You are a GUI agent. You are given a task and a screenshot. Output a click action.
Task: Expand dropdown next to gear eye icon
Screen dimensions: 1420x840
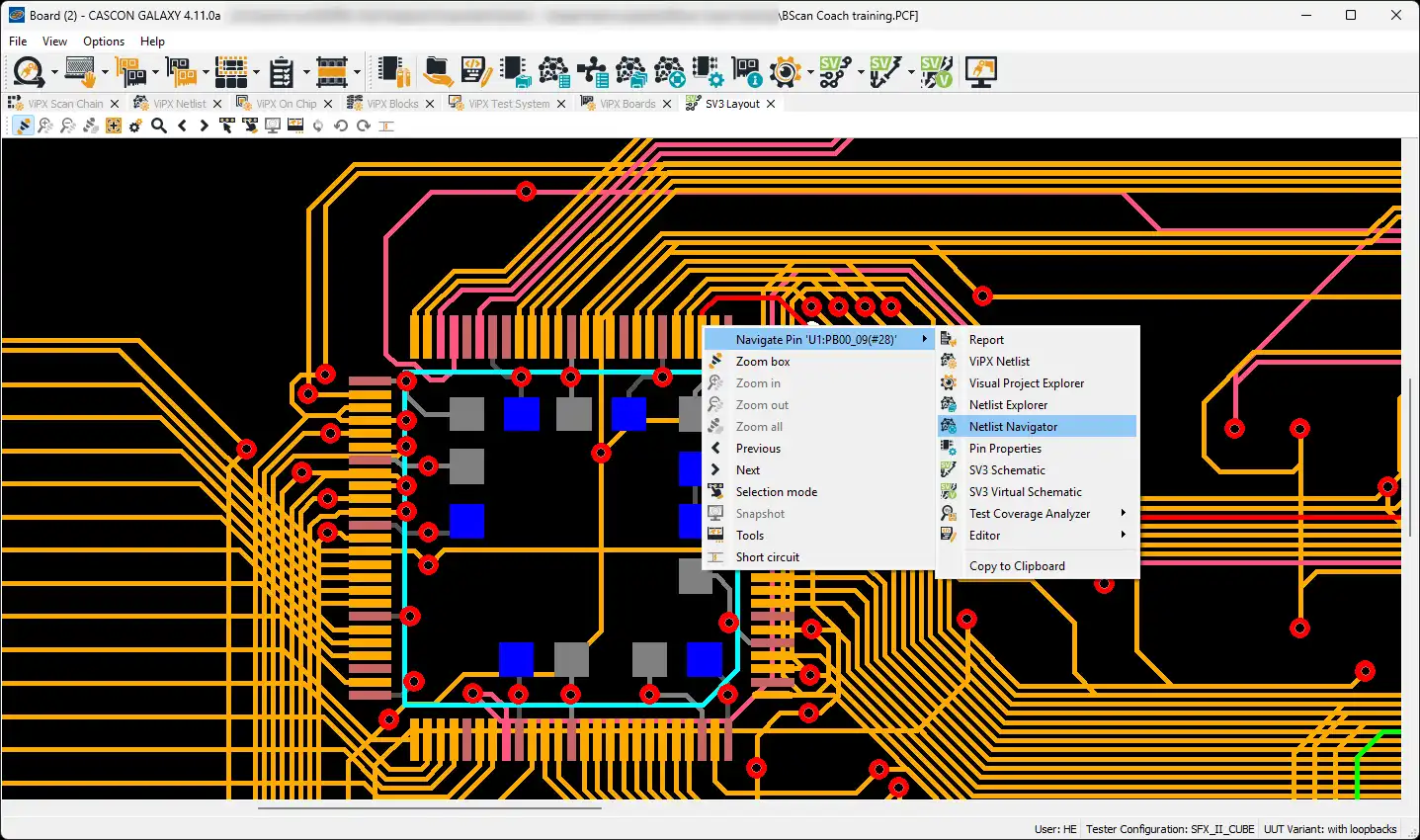point(810,72)
